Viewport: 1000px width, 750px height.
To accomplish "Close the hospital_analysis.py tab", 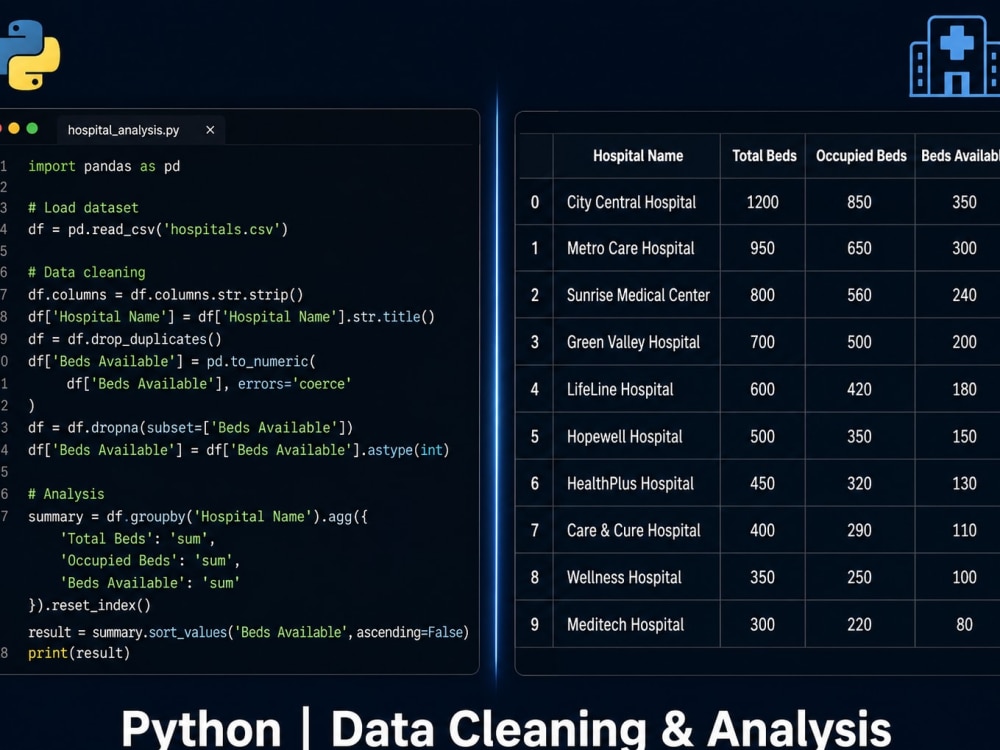I will coord(210,130).
